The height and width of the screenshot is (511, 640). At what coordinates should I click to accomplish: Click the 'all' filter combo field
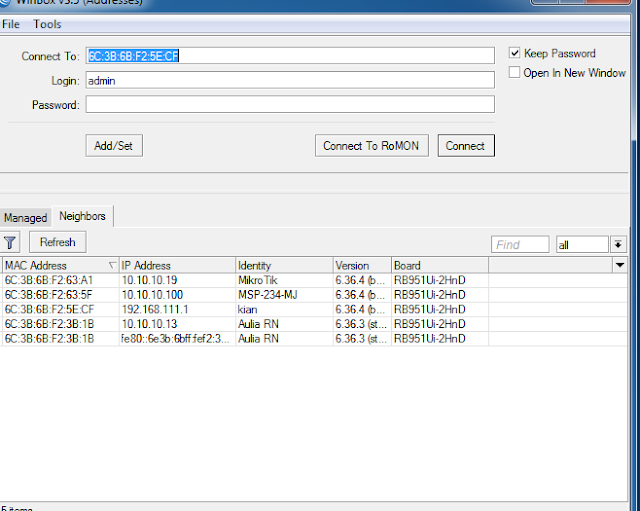click(x=582, y=244)
